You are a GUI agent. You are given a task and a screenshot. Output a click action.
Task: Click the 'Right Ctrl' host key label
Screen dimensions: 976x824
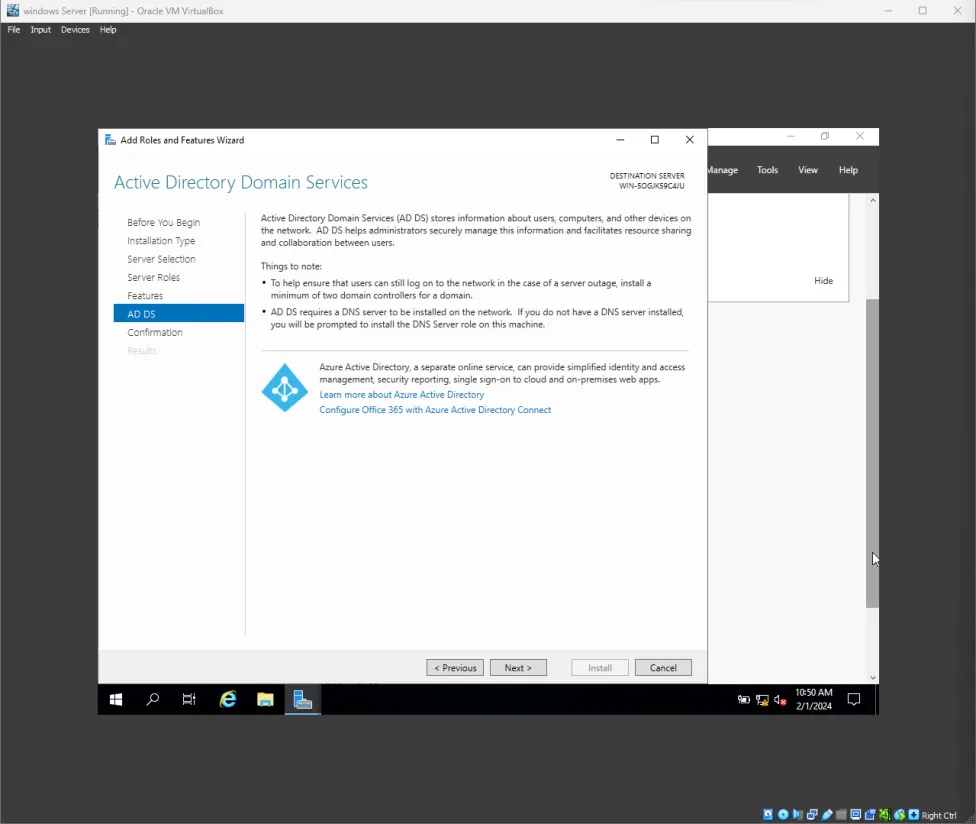coord(939,815)
